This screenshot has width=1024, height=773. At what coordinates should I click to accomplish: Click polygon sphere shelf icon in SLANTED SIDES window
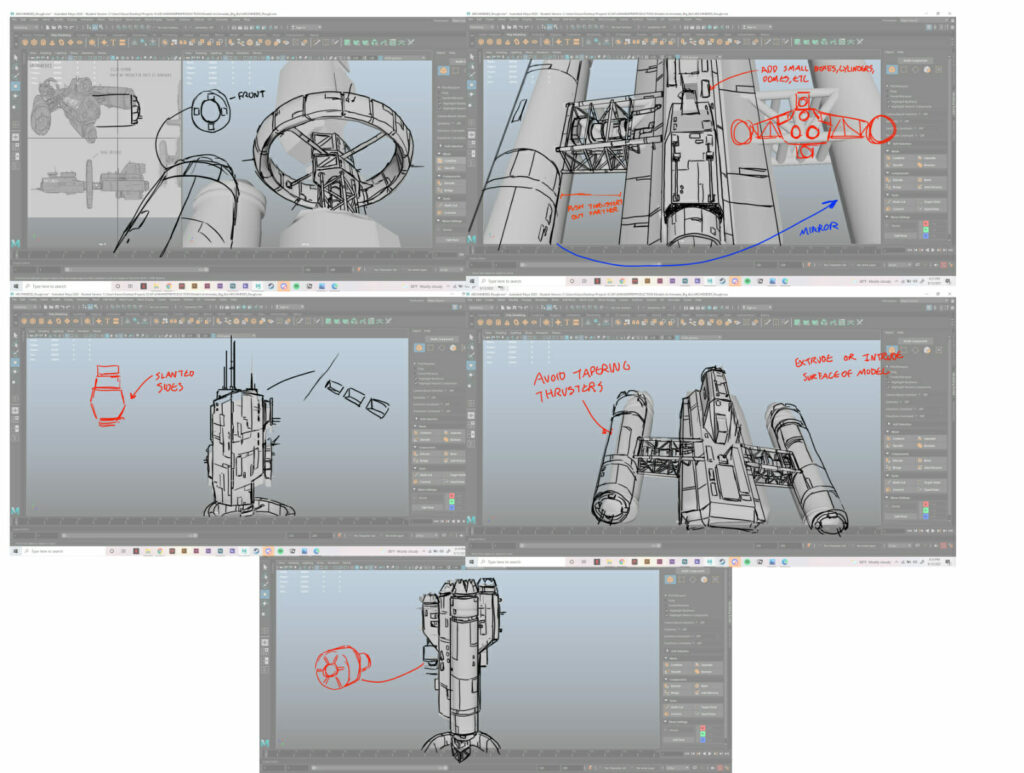point(25,321)
